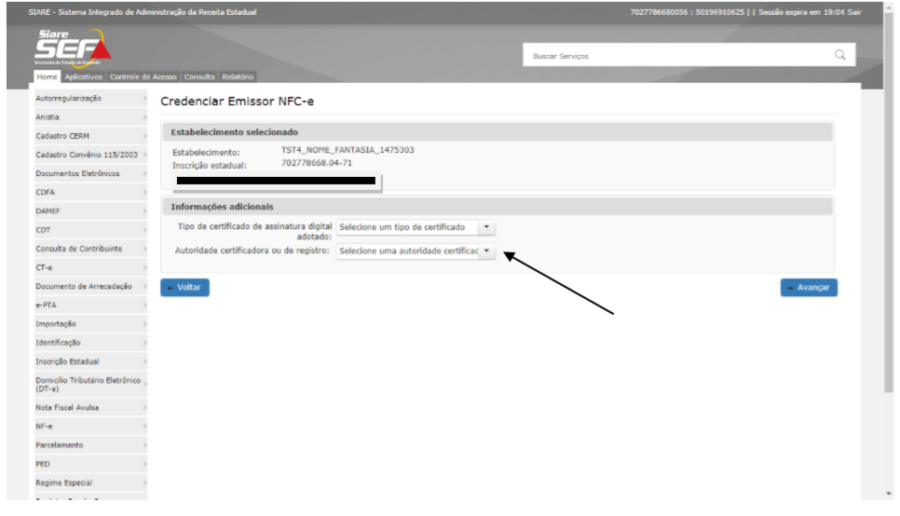
Task: Open the Controle de Acesso tab
Action: pos(143,77)
